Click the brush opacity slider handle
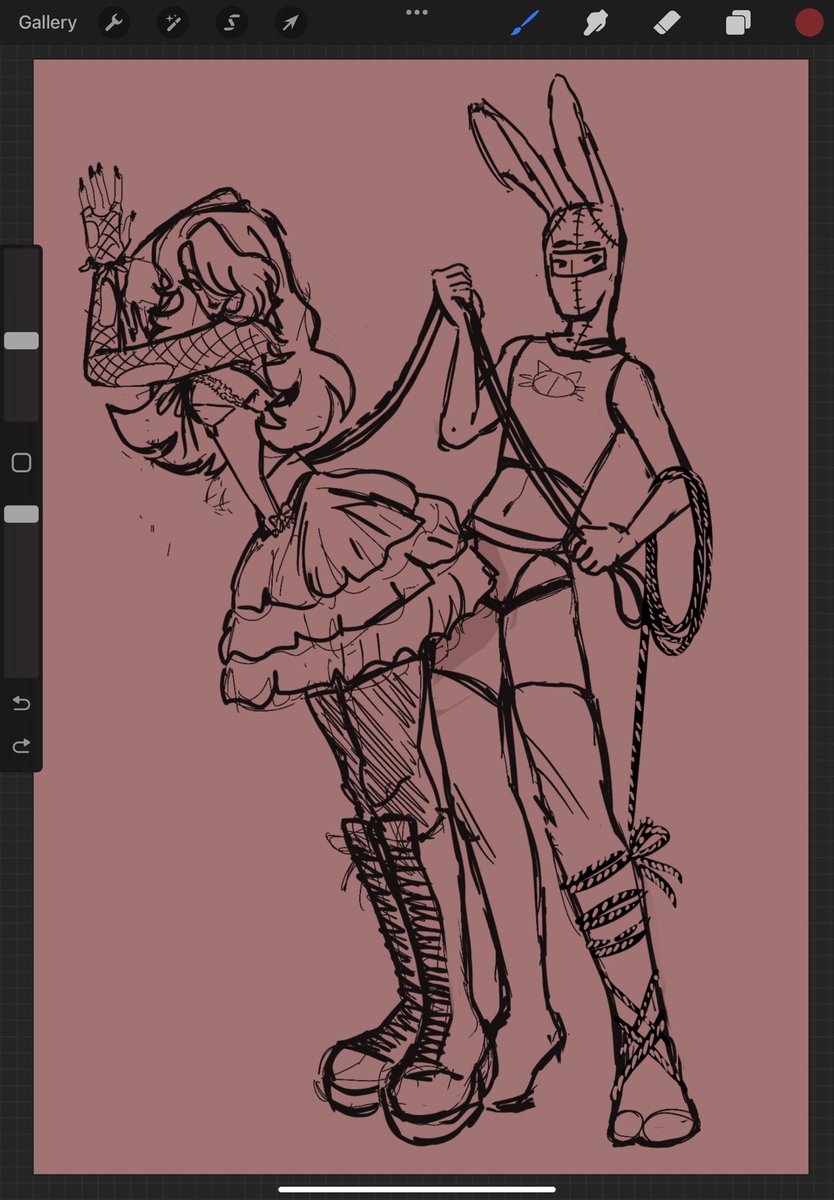 21,514
